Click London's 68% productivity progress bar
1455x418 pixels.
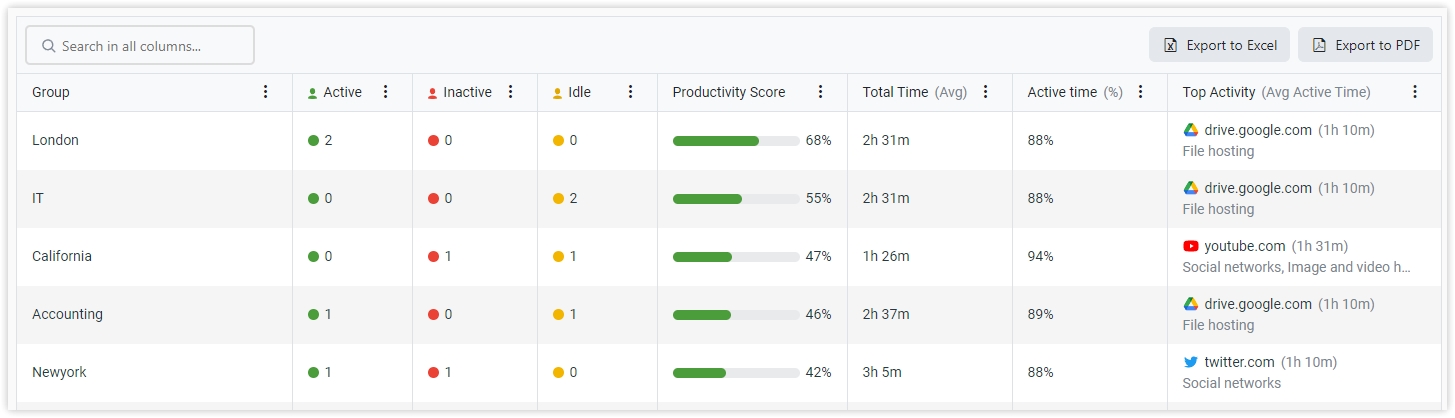tap(735, 141)
